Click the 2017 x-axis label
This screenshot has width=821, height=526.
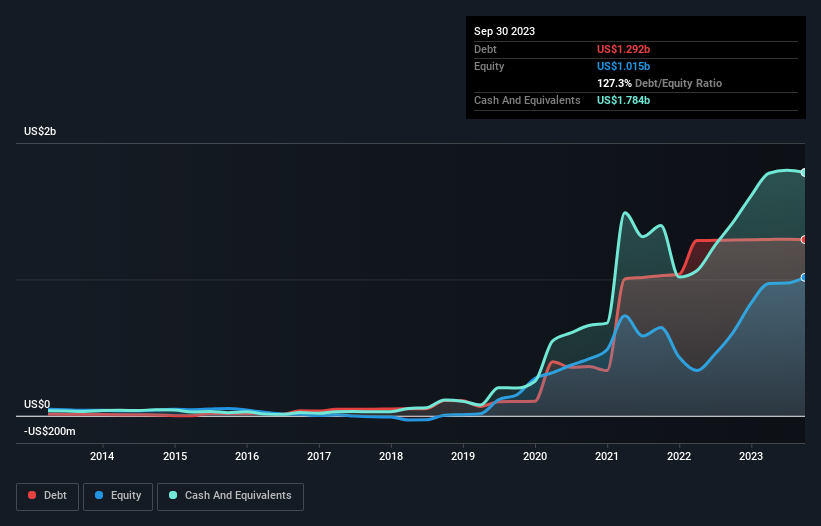point(319,456)
